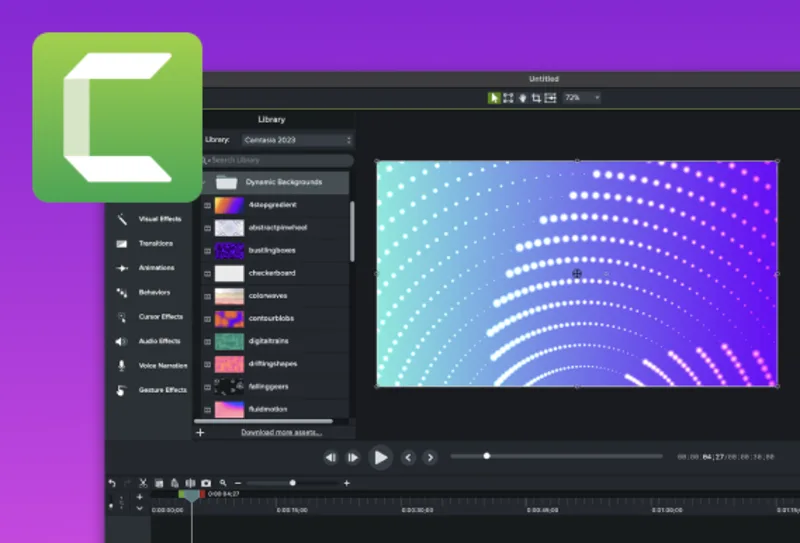Open the 72% canvas zoom dropdown
This screenshot has width=800, height=543.
582,97
